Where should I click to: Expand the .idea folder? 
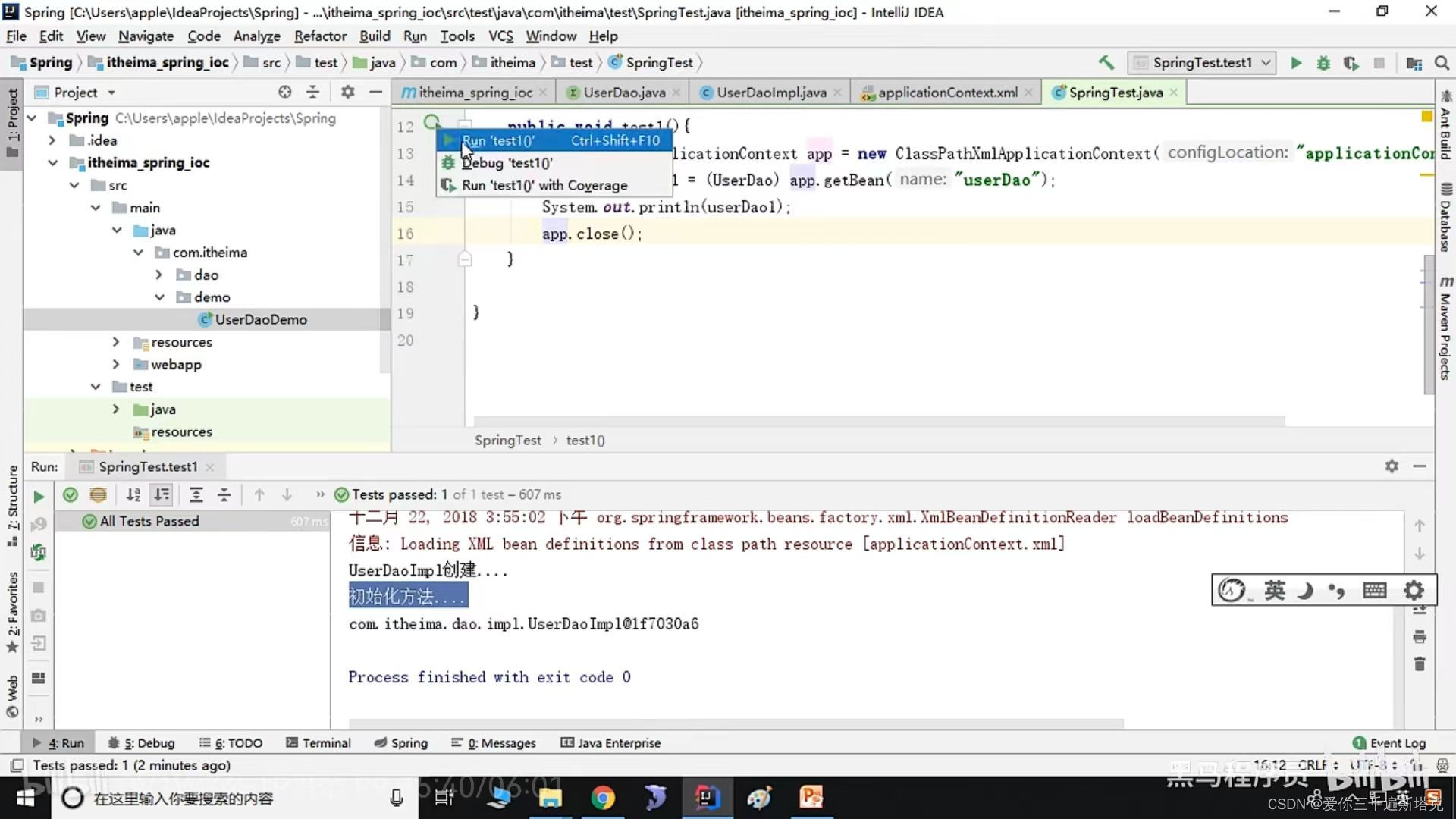[x=52, y=140]
